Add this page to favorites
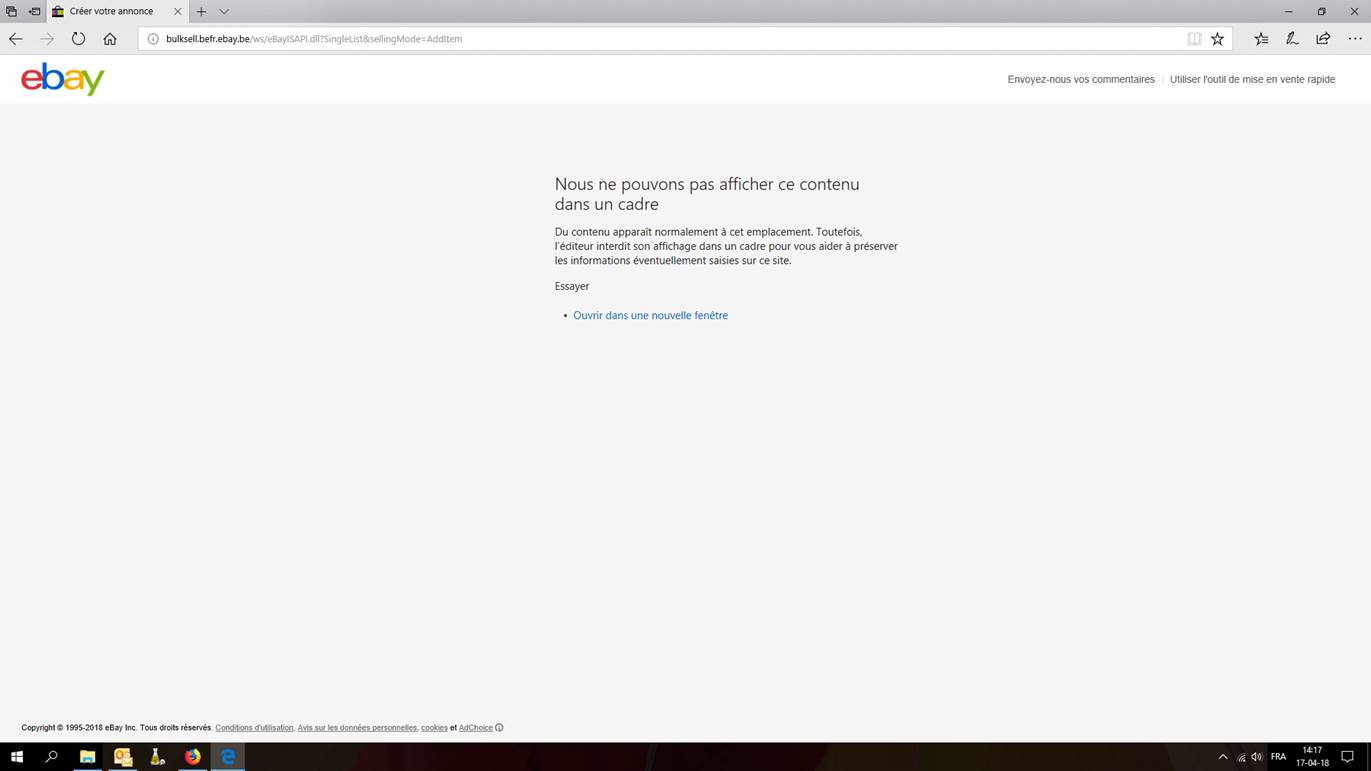This screenshot has width=1371, height=771. [1217, 39]
